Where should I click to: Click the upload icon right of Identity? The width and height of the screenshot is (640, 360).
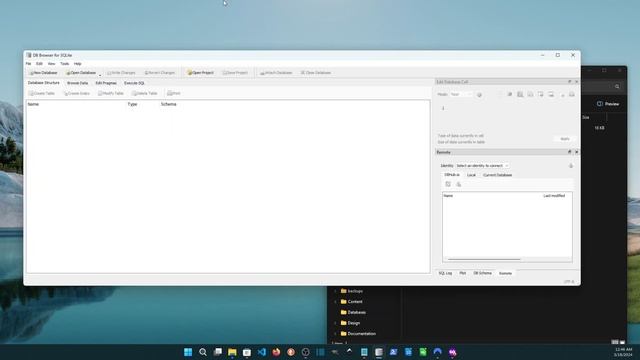[571, 166]
